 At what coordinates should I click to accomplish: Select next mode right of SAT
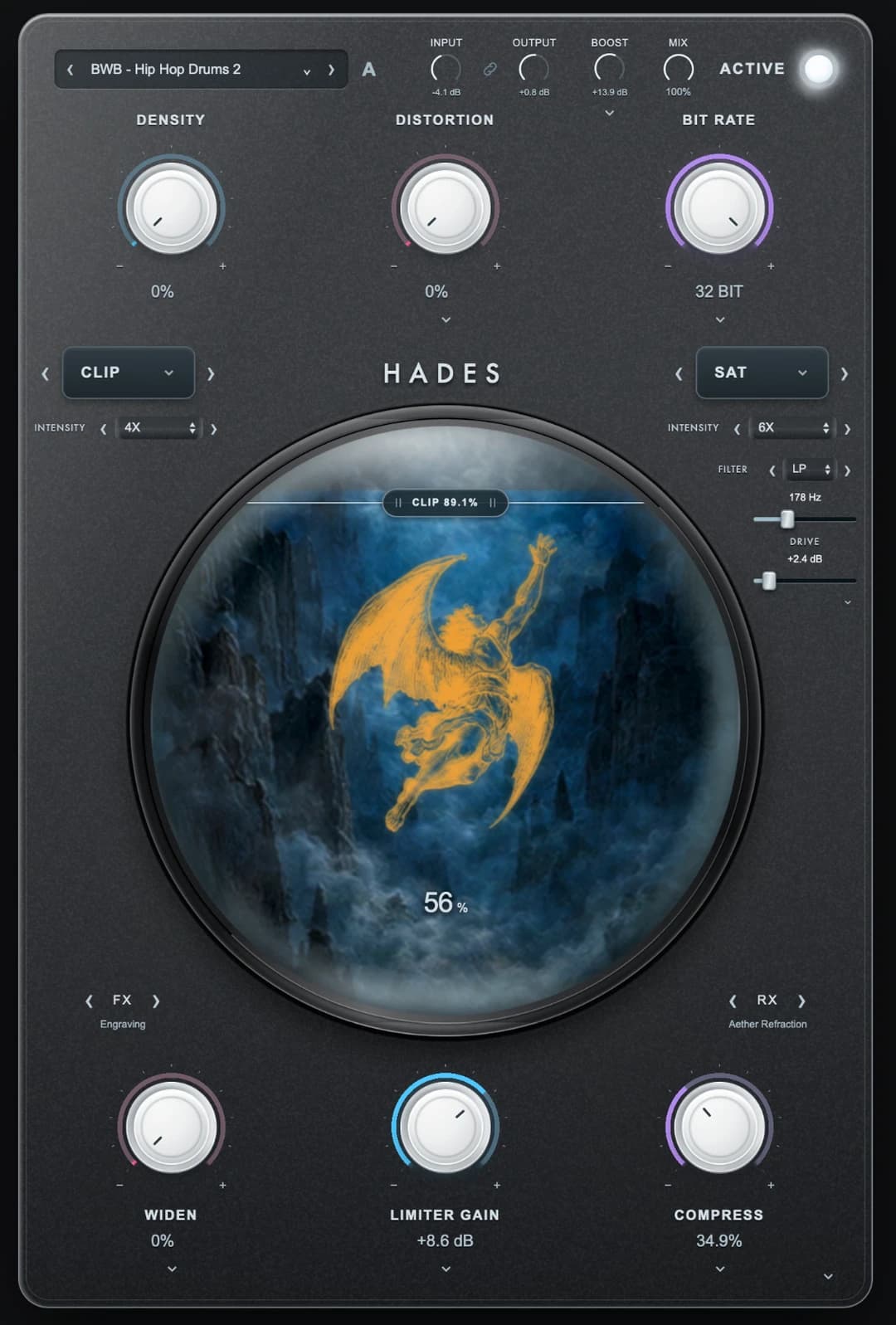coord(844,373)
